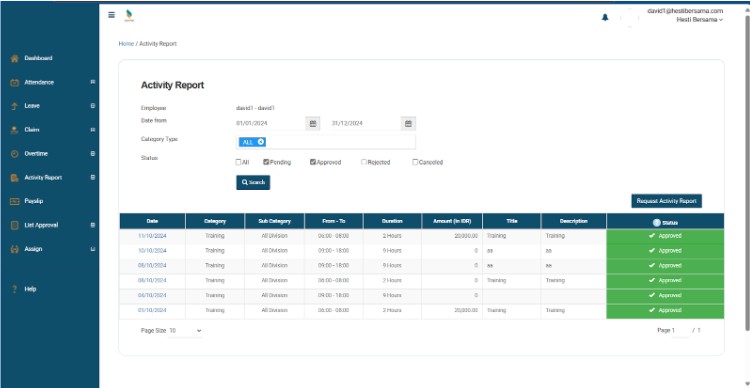The width and height of the screenshot is (750, 388).
Task: Click Request Activity Report button
Action: pos(666,201)
